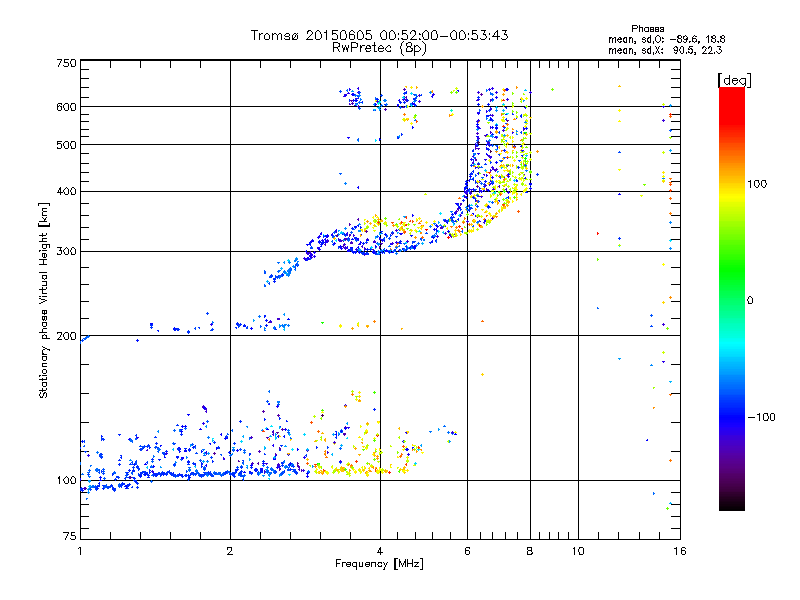This screenshot has width=800, height=600.
Task: Click the colorbar '0' tick label
Action: click(x=750, y=300)
